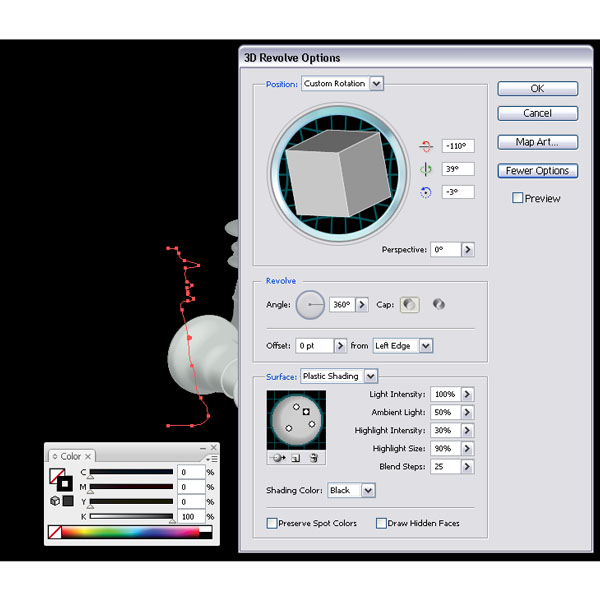This screenshot has width=600, height=600.
Task: Select the Color tab
Action: (x=71, y=457)
